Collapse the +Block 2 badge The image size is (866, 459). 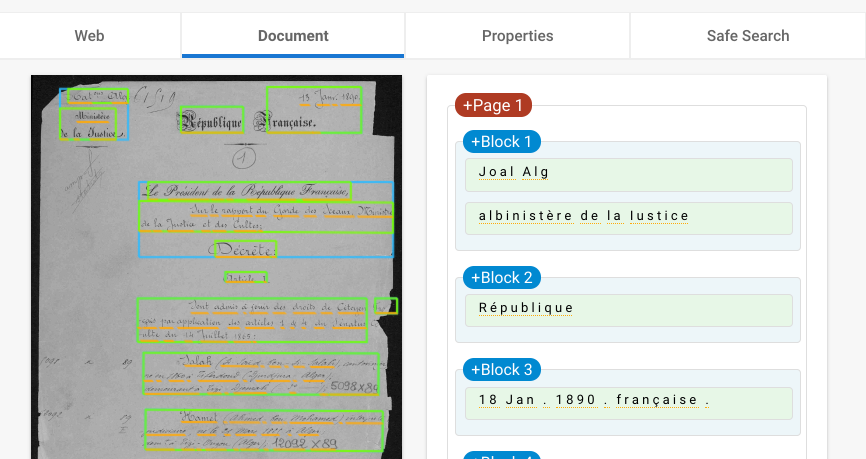click(x=501, y=277)
